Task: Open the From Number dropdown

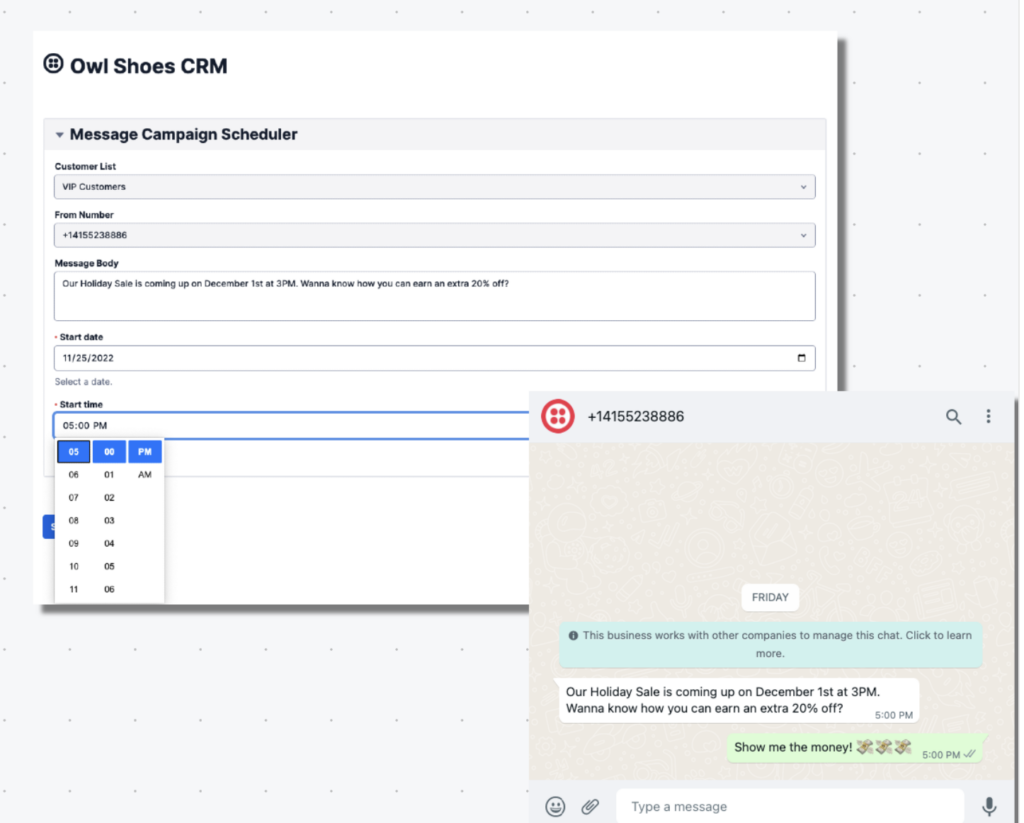Action: (434, 234)
